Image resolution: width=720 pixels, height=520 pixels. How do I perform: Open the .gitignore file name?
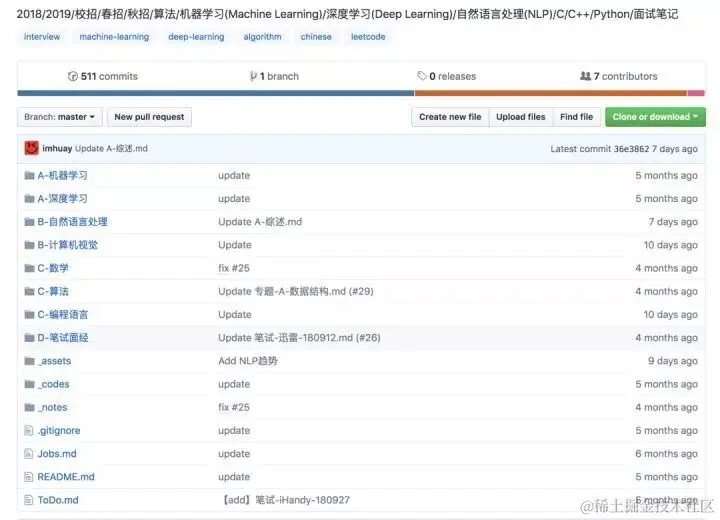coord(59,430)
